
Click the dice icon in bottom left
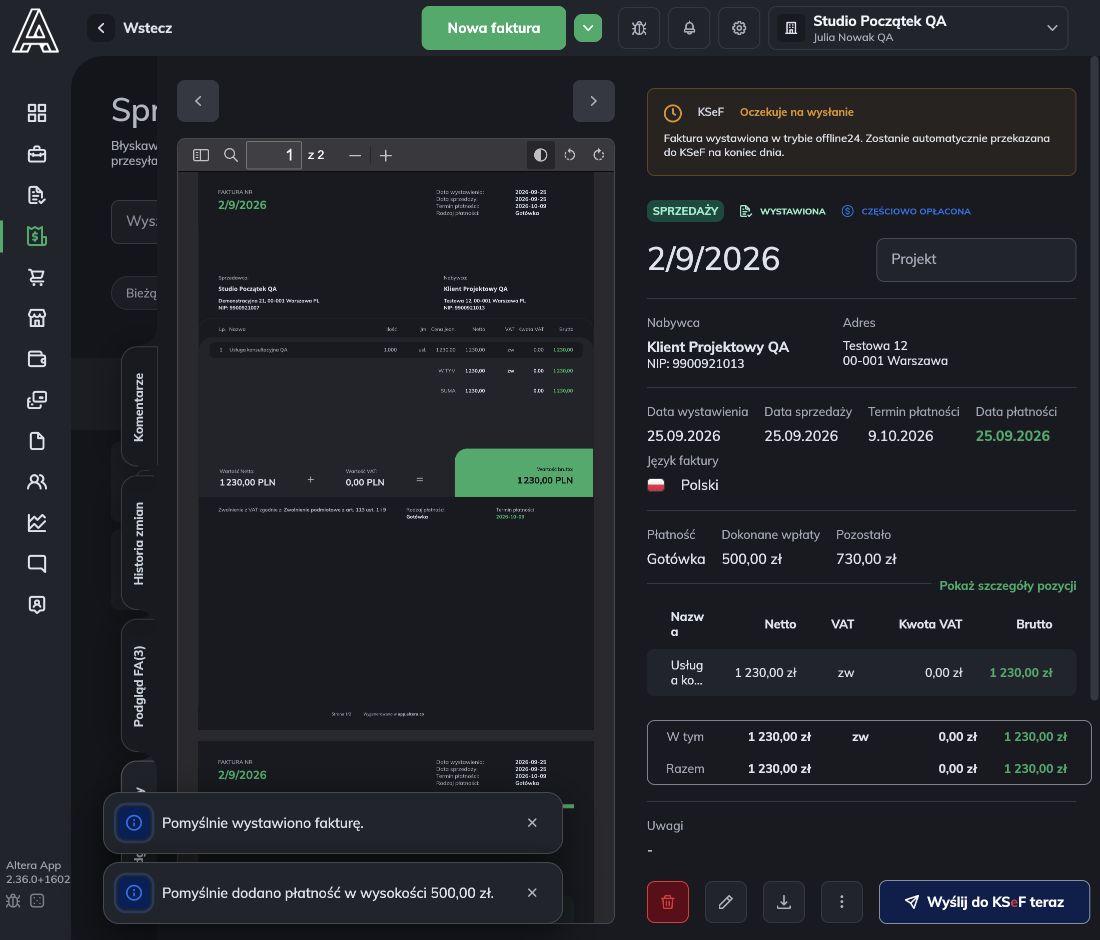(37, 901)
